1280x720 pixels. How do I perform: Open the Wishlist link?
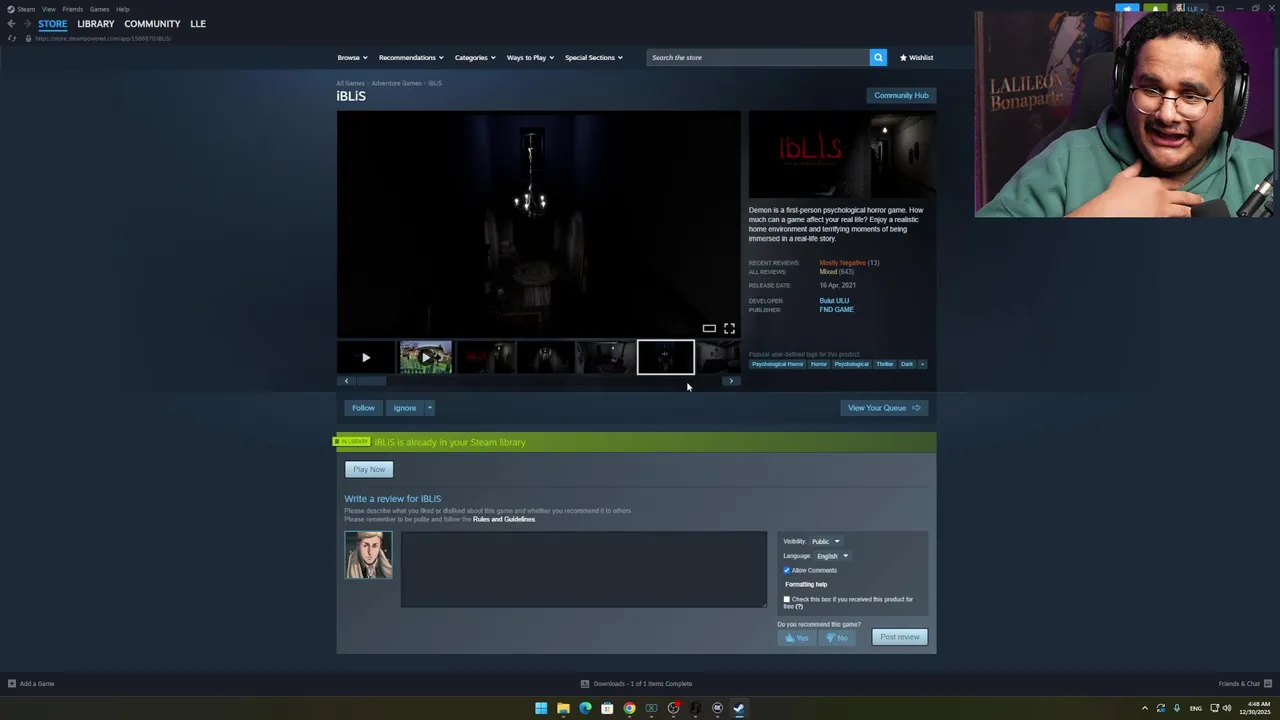pos(916,57)
